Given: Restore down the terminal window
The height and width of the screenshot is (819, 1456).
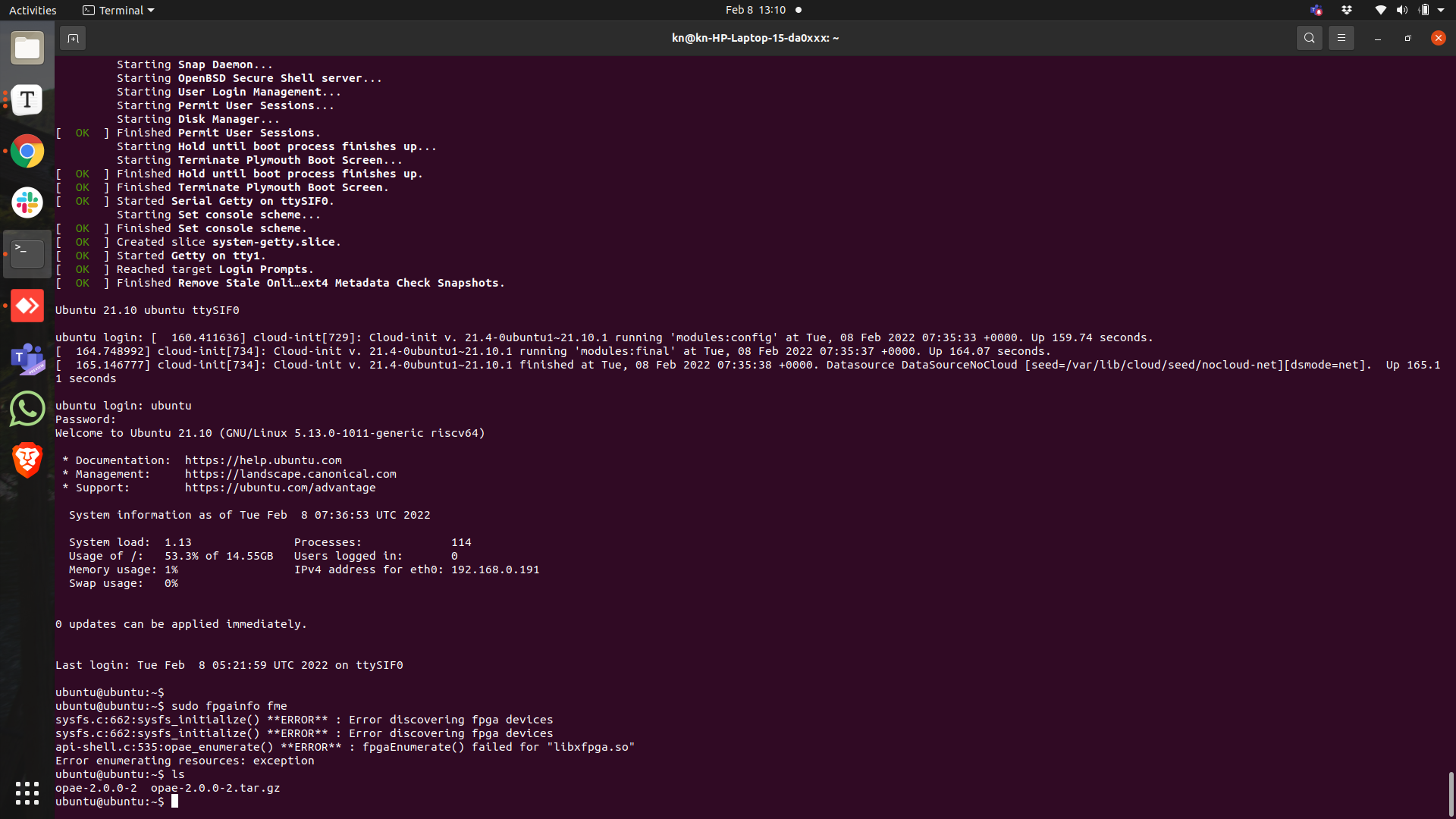Looking at the screenshot, I should pyautogui.click(x=1408, y=38).
